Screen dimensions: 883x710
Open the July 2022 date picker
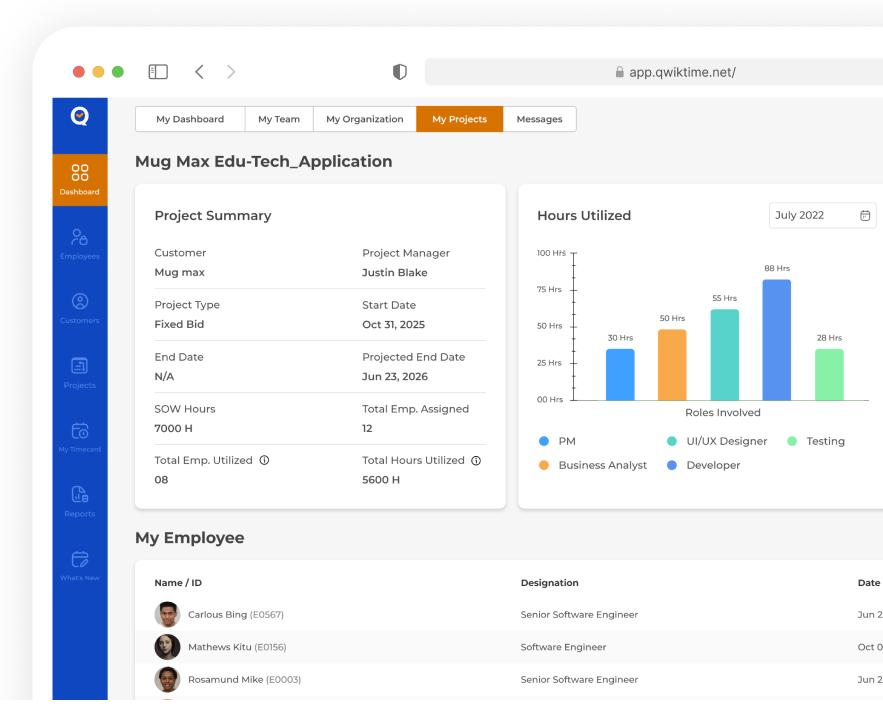coord(822,215)
